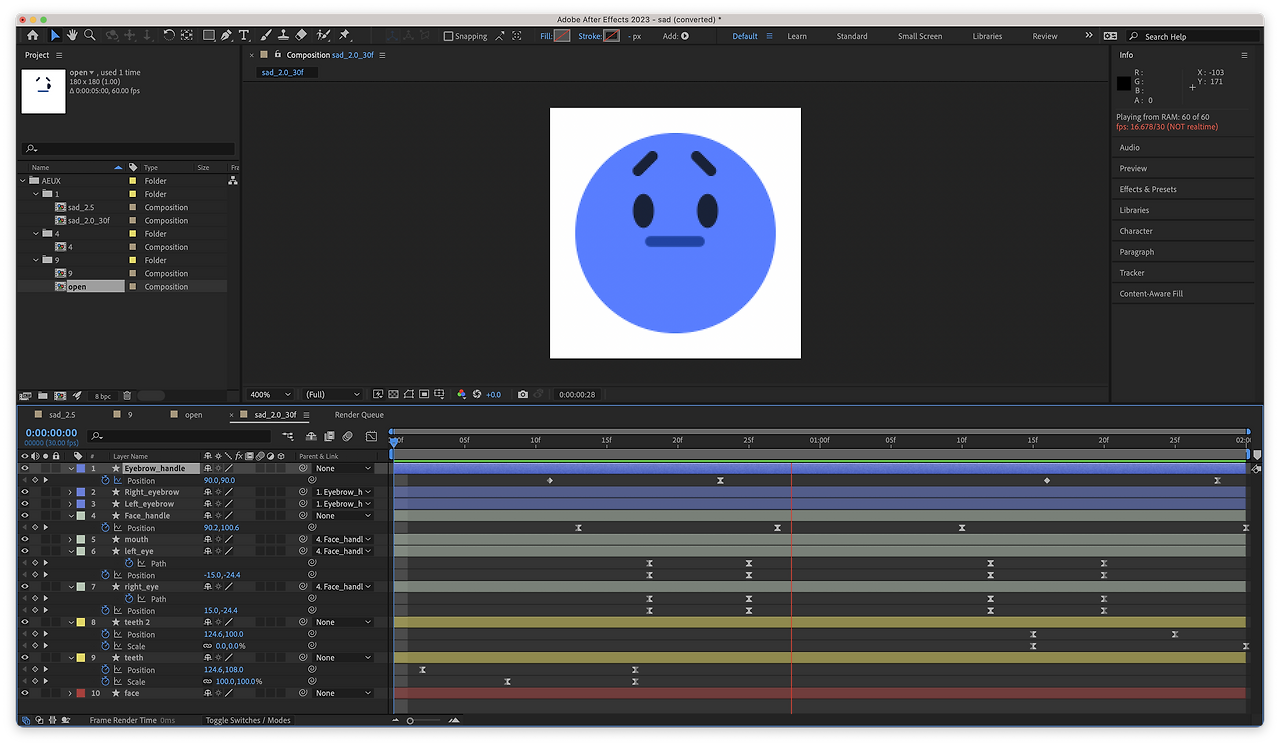Take a snapshot with the camera icon
The image size is (1280, 746).
(523, 394)
